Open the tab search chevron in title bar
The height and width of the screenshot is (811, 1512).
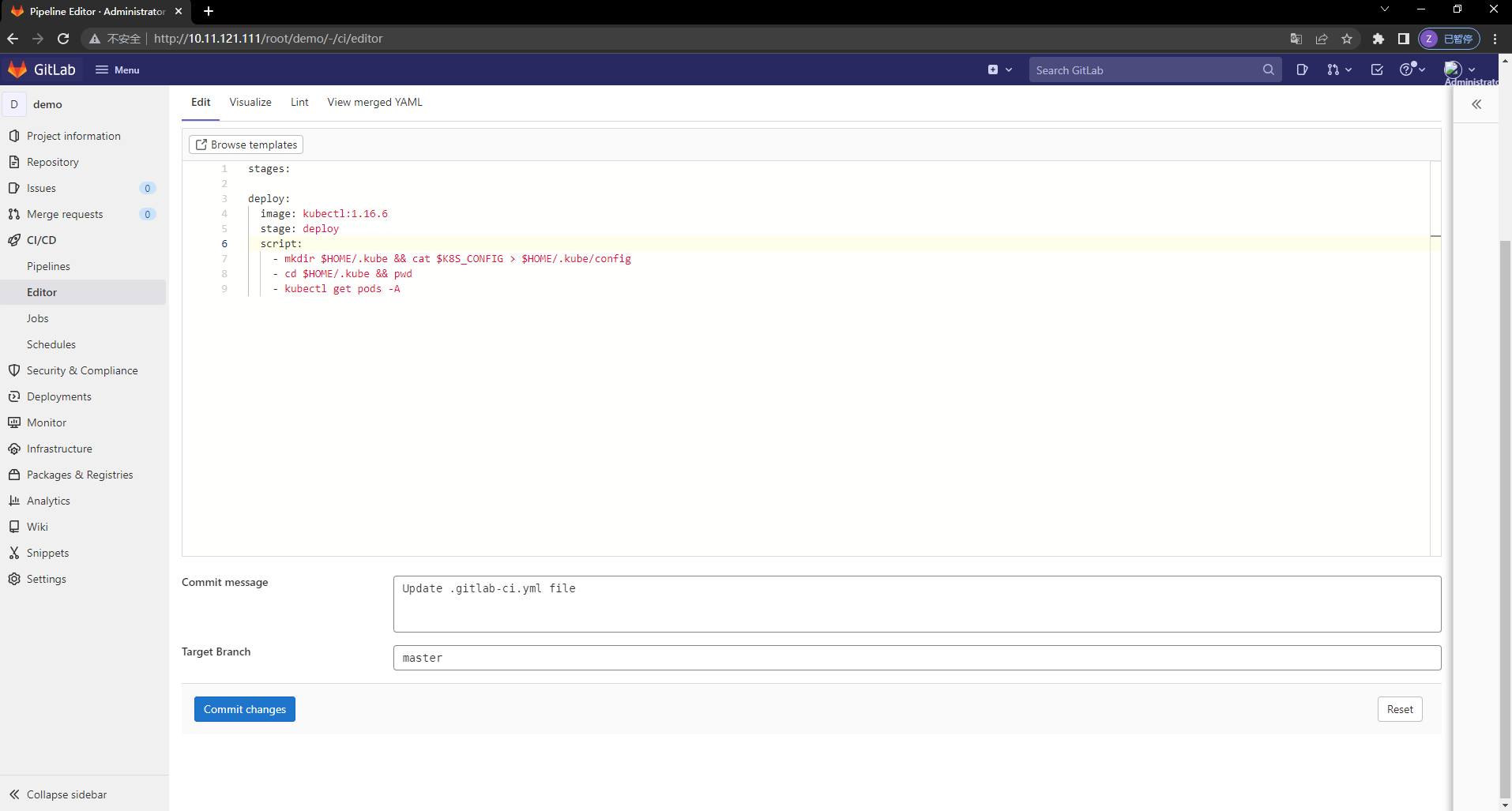click(x=1384, y=9)
